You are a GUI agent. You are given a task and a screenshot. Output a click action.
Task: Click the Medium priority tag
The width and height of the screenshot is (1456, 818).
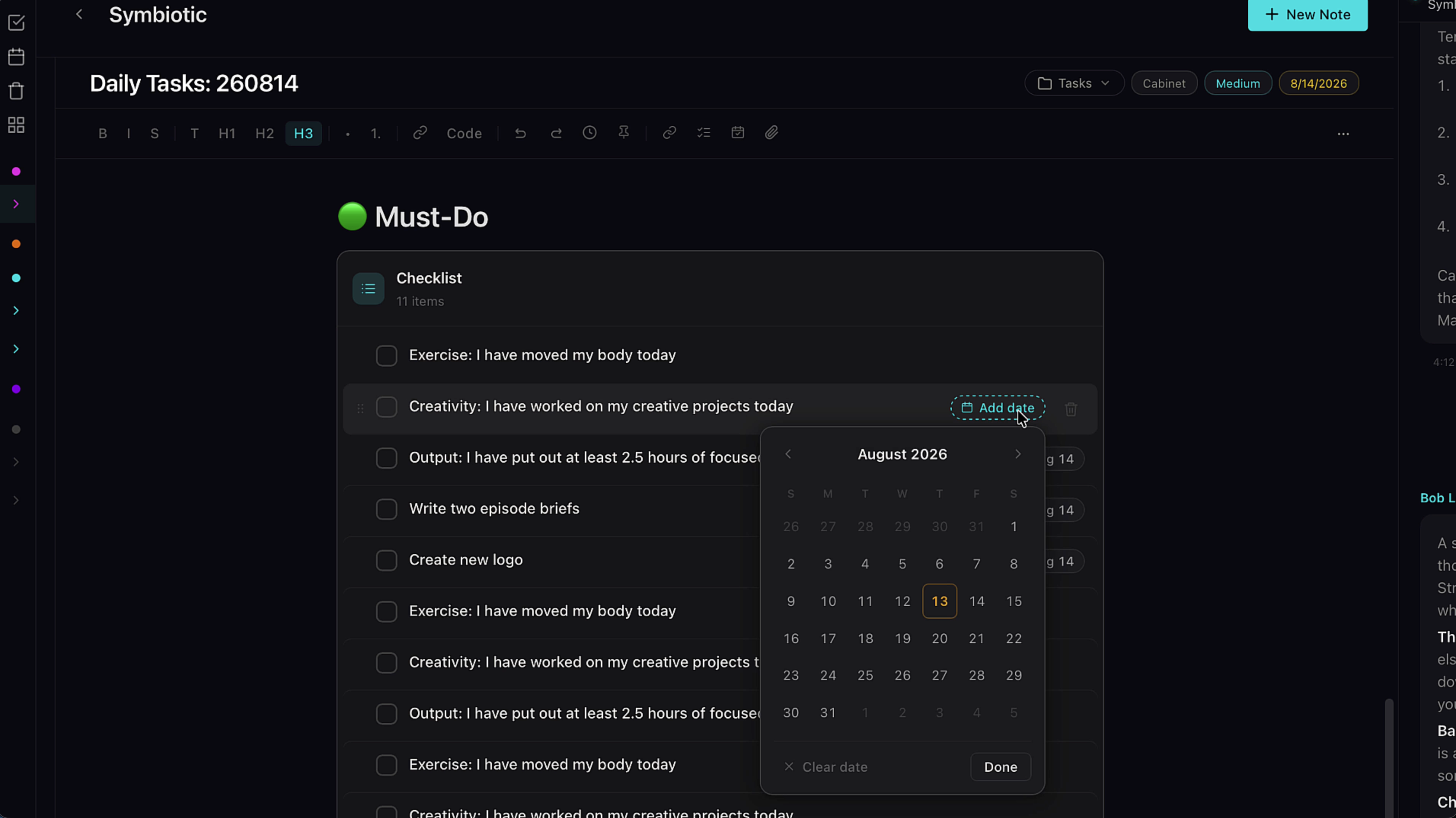[x=1238, y=83]
